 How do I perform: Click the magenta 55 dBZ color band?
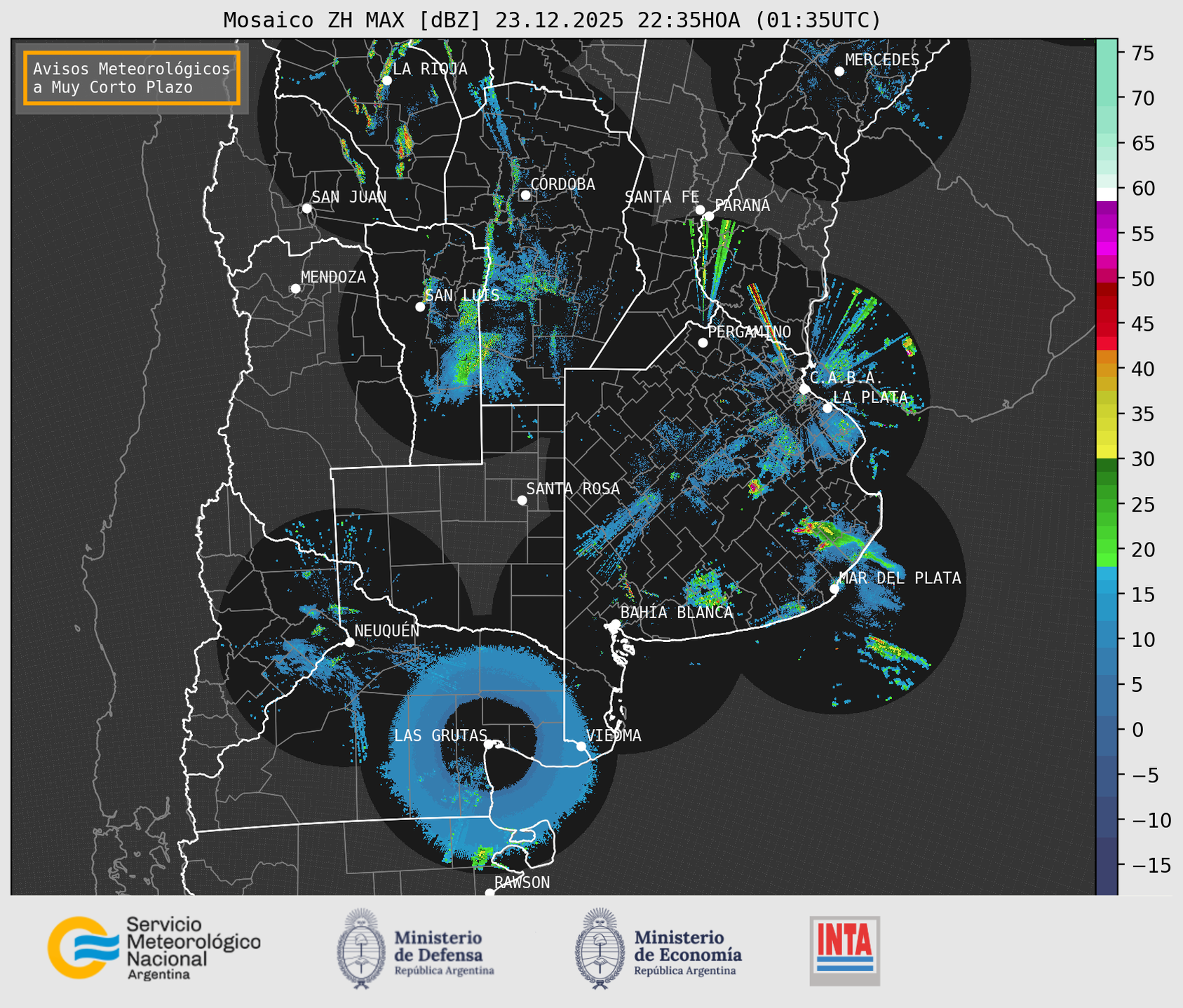pos(1106,233)
